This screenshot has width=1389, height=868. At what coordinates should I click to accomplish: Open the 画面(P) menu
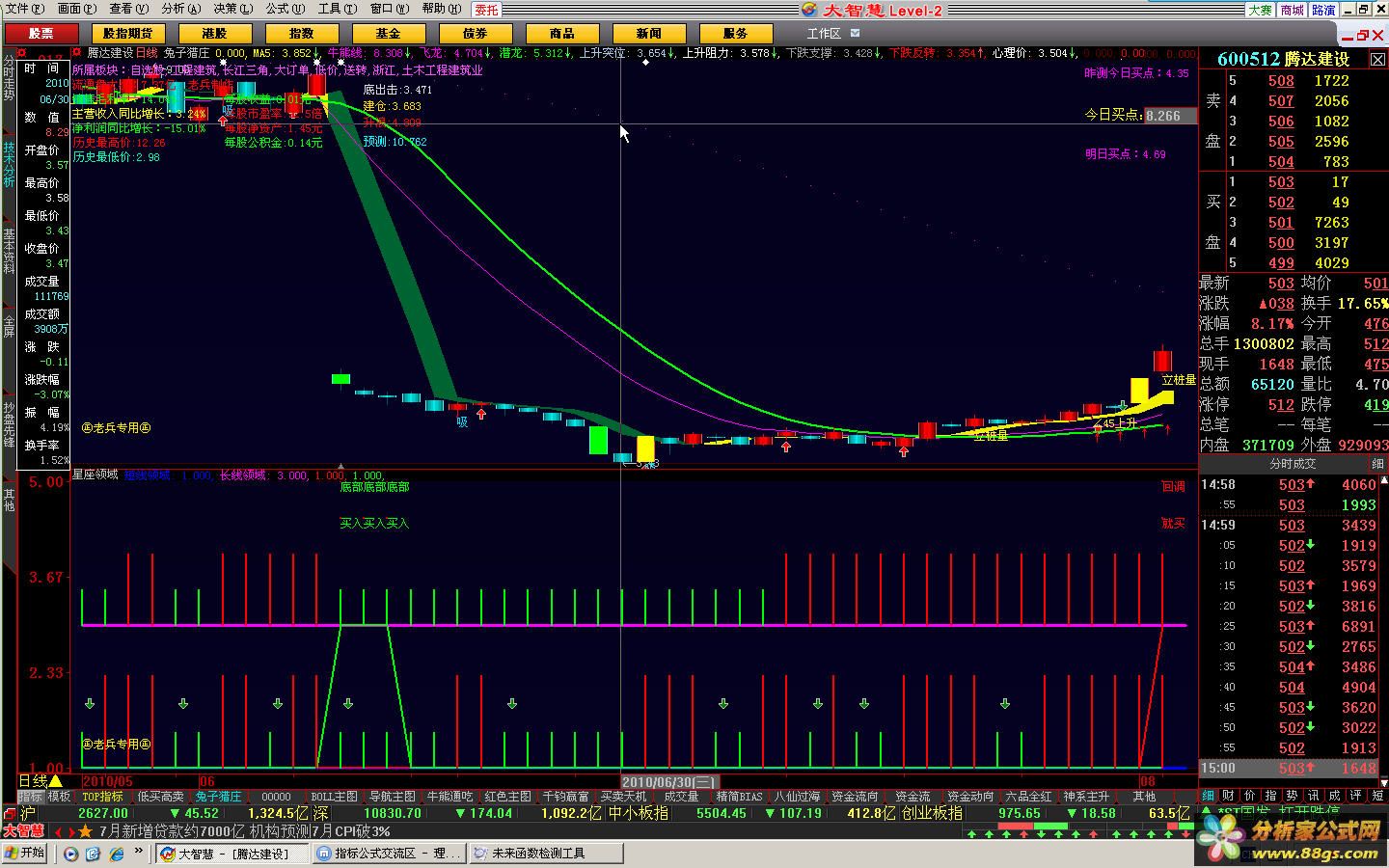76,9
